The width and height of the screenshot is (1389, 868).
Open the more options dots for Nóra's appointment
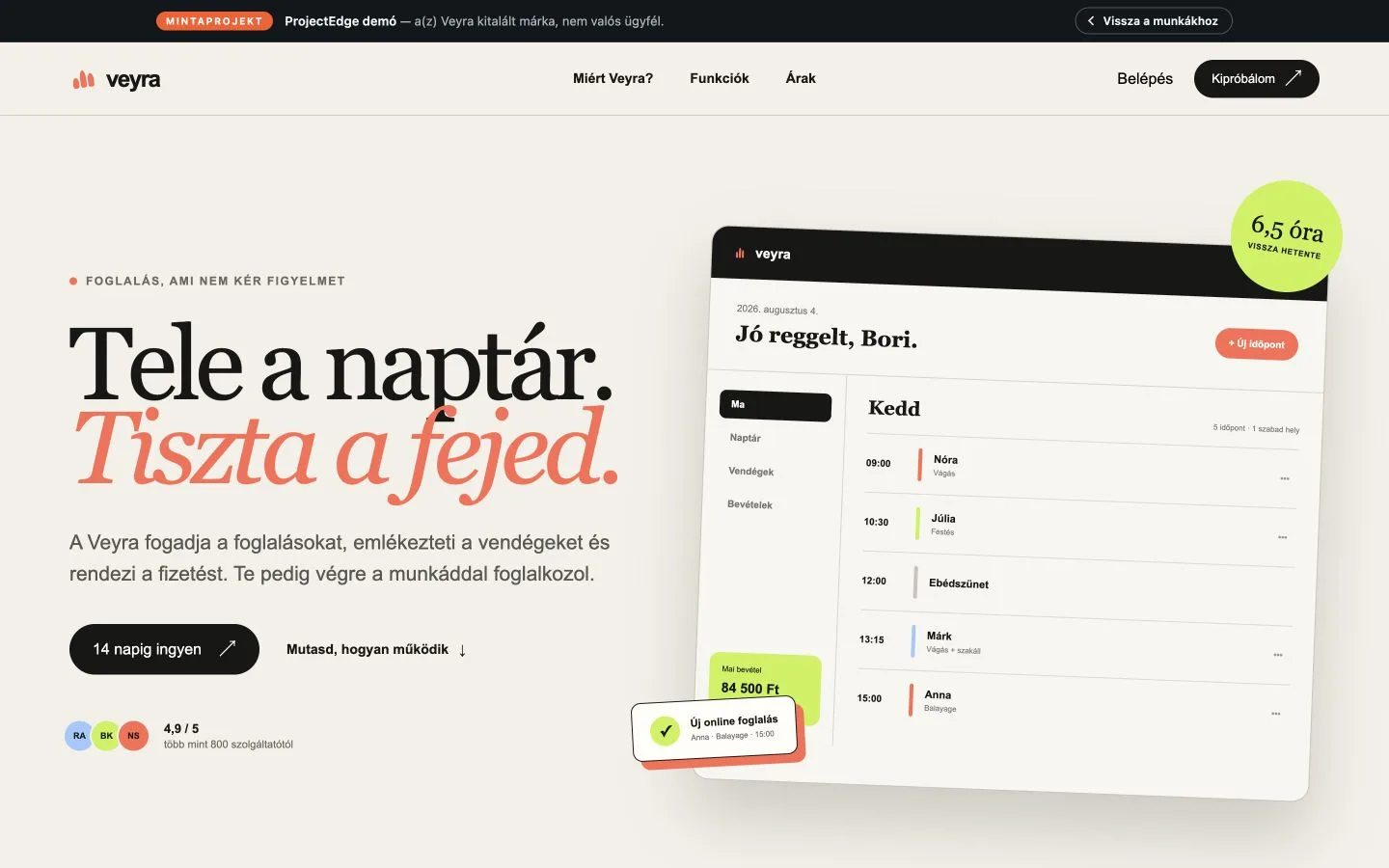[x=1285, y=478]
